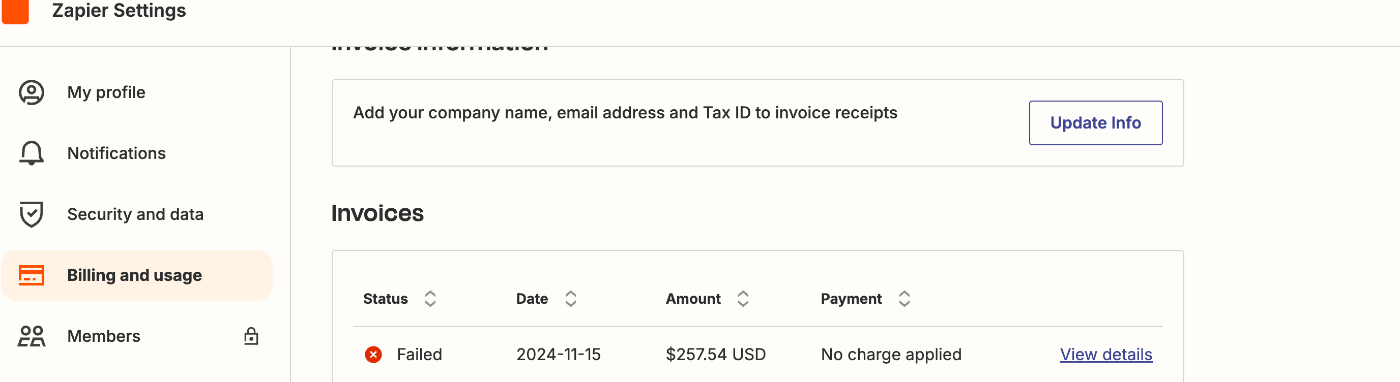Screen dimensions: 1400x382
Task: Click the Security and data shield icon
Action: tap(32, 214)
